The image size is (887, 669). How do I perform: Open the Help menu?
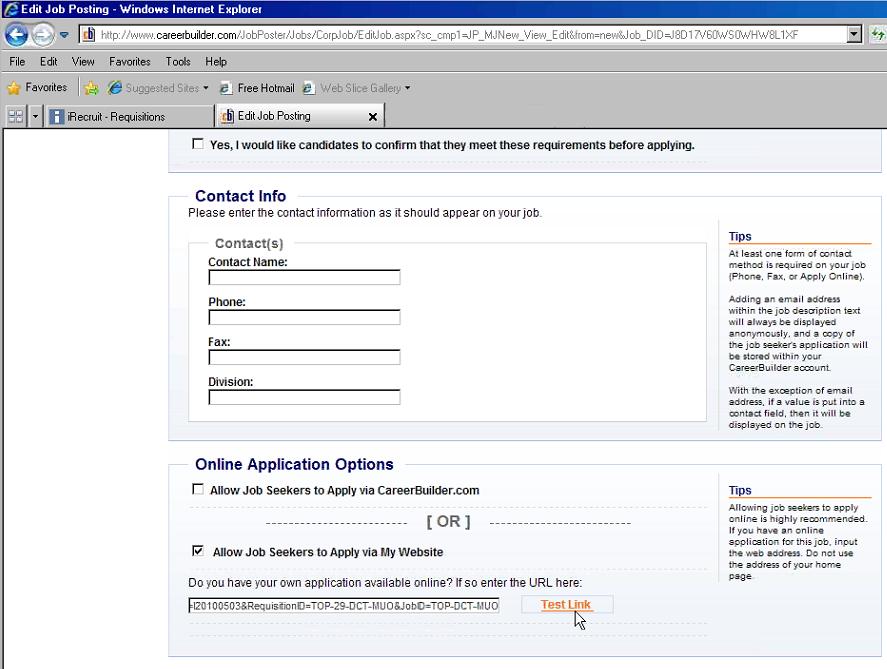point(216,61)
